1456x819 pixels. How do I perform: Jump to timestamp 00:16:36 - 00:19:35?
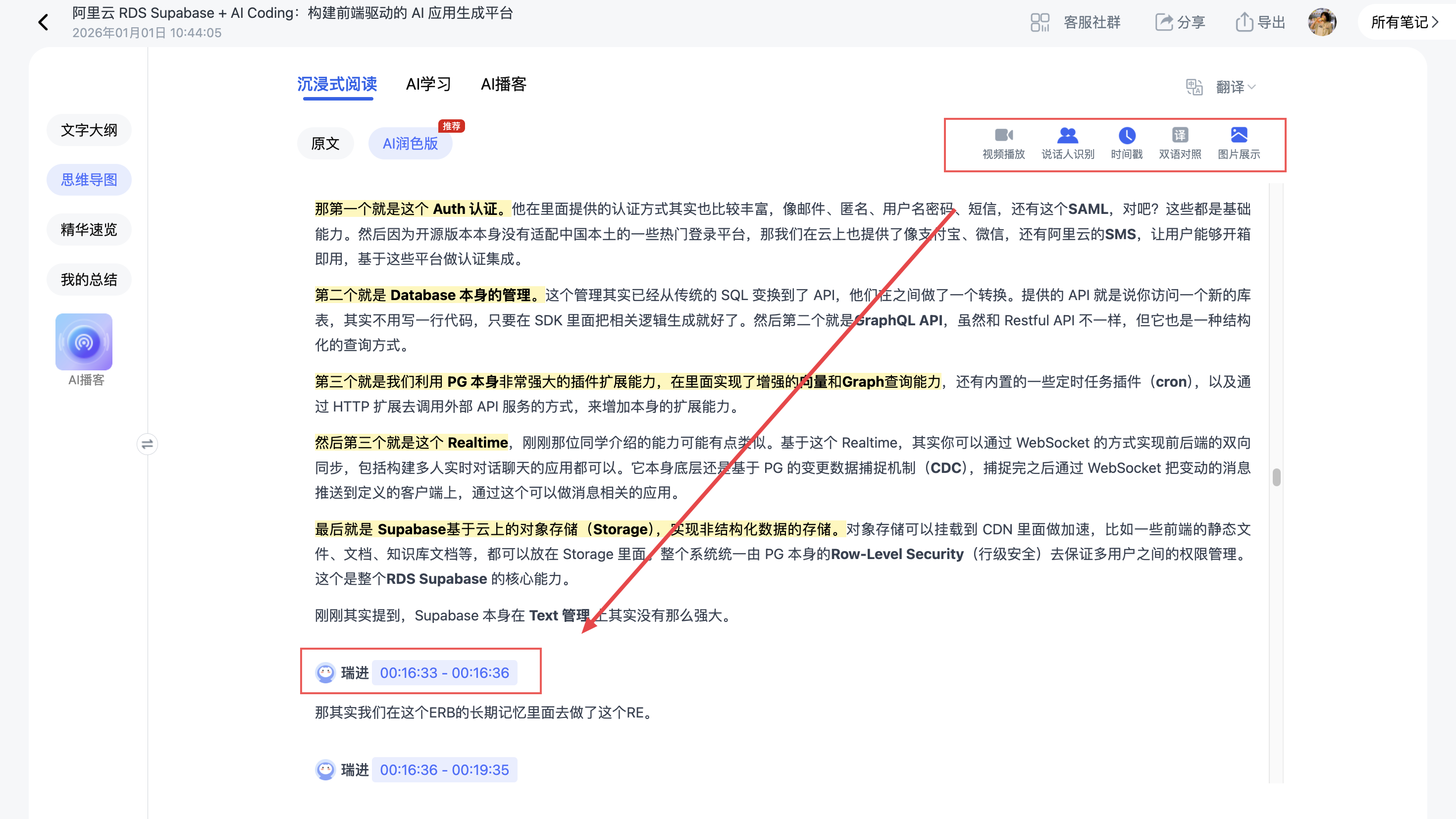[444, 770]
